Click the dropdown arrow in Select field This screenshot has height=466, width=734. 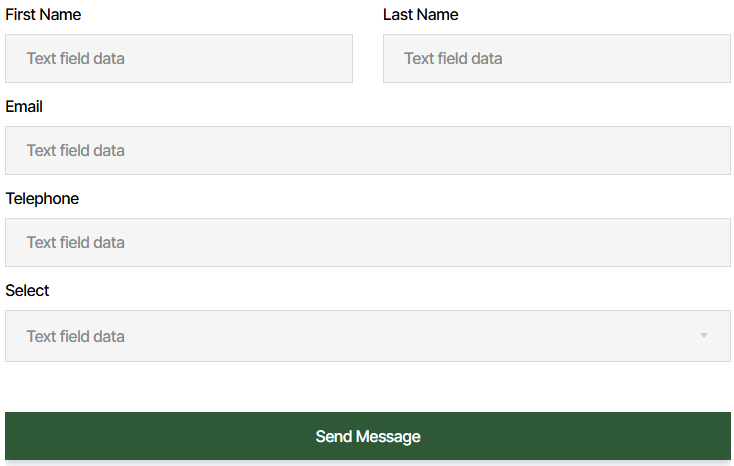703,336
